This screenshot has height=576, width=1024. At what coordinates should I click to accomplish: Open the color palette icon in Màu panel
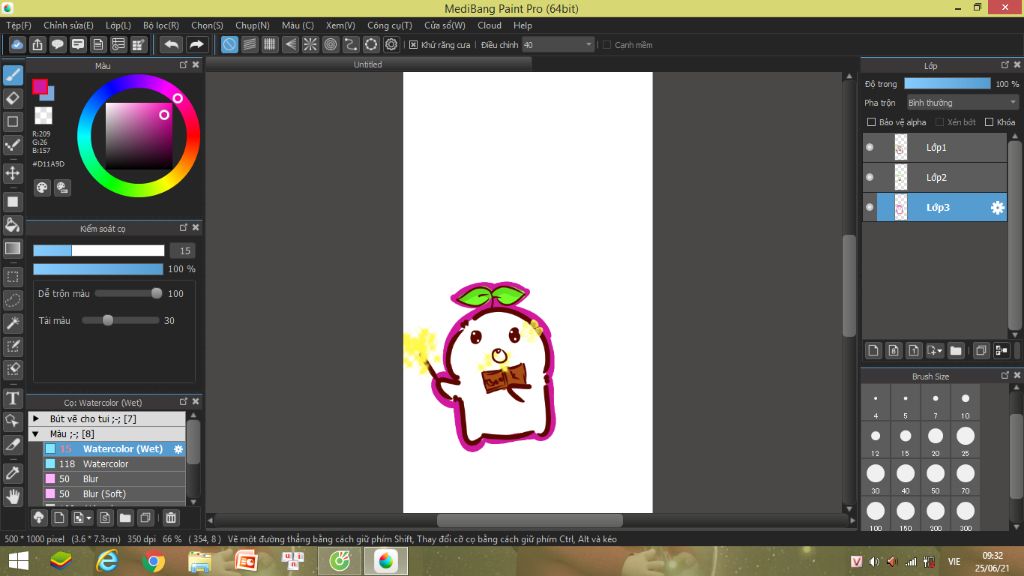pos(42,188)
